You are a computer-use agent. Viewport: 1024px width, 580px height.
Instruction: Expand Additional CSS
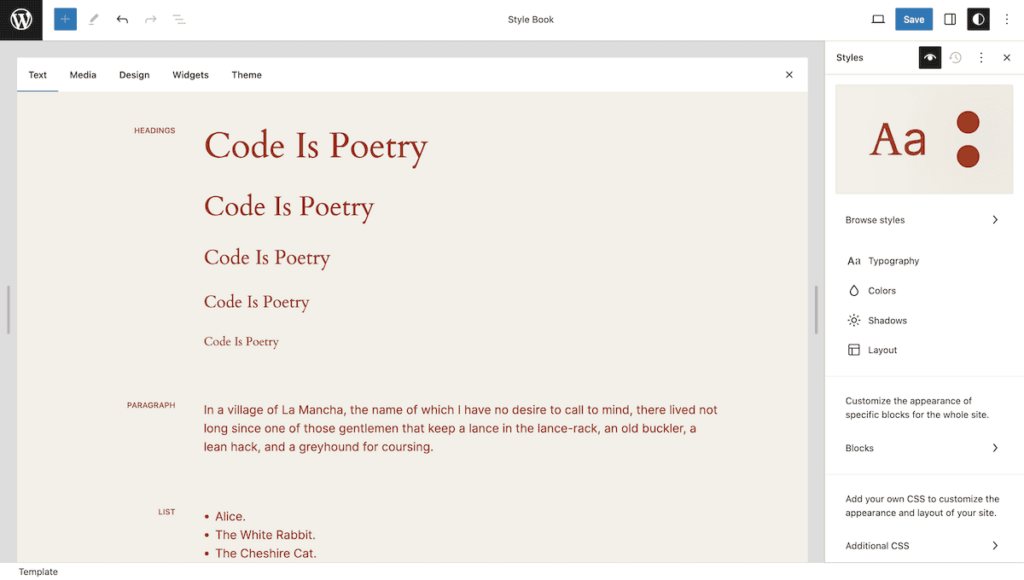pyautogui.click(x=922, y=546)
